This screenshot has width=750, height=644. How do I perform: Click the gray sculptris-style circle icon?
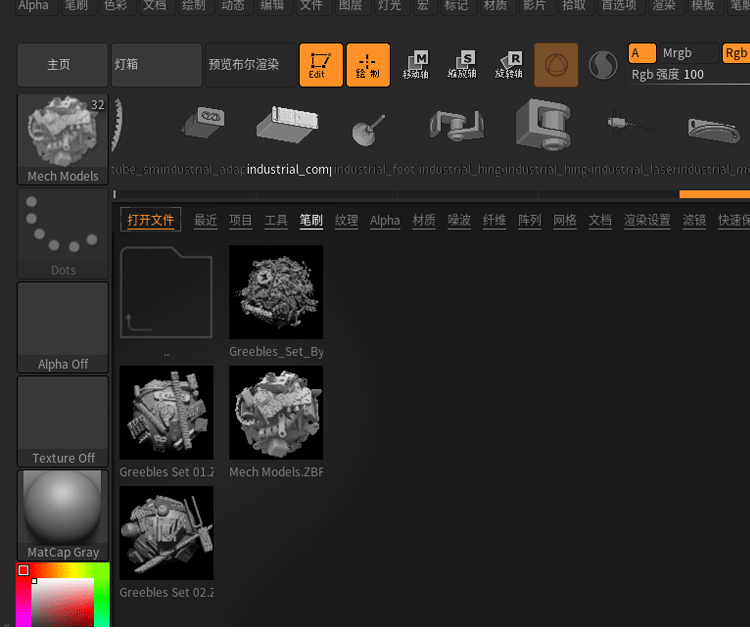click(x=603, y=65)
